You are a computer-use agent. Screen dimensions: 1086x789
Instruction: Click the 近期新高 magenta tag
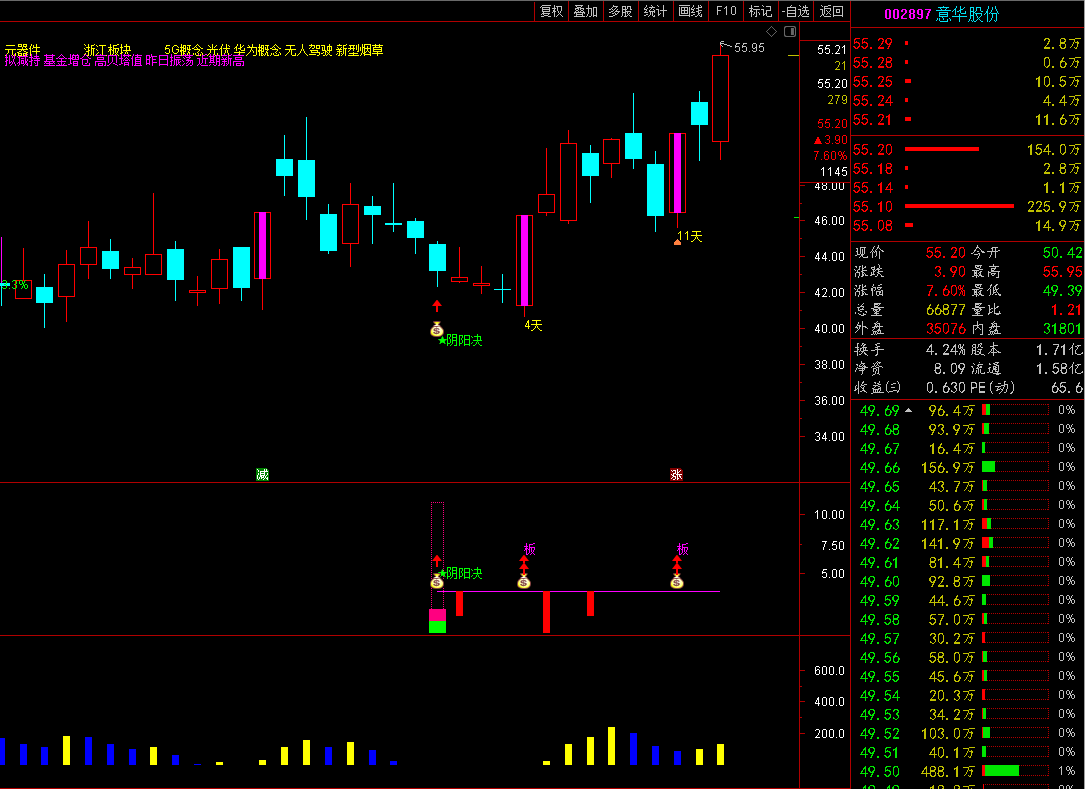[x=220, y=61]
